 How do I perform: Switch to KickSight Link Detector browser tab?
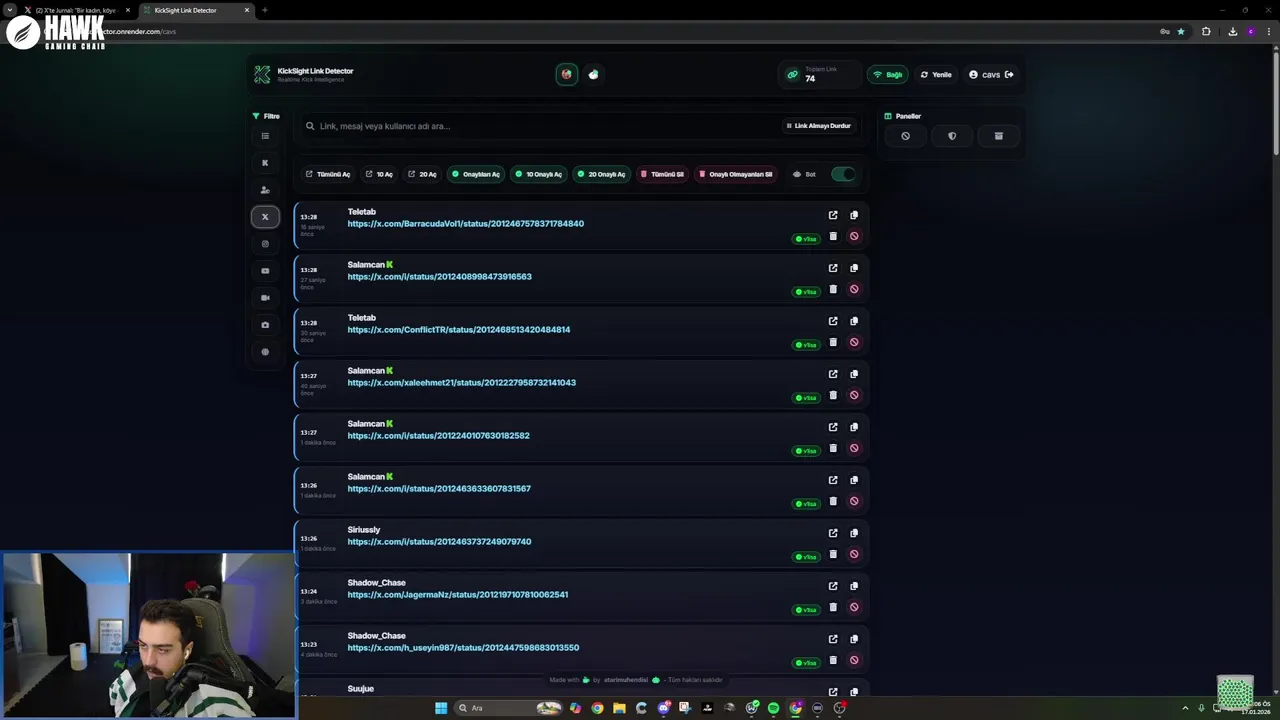pos(195,10)
